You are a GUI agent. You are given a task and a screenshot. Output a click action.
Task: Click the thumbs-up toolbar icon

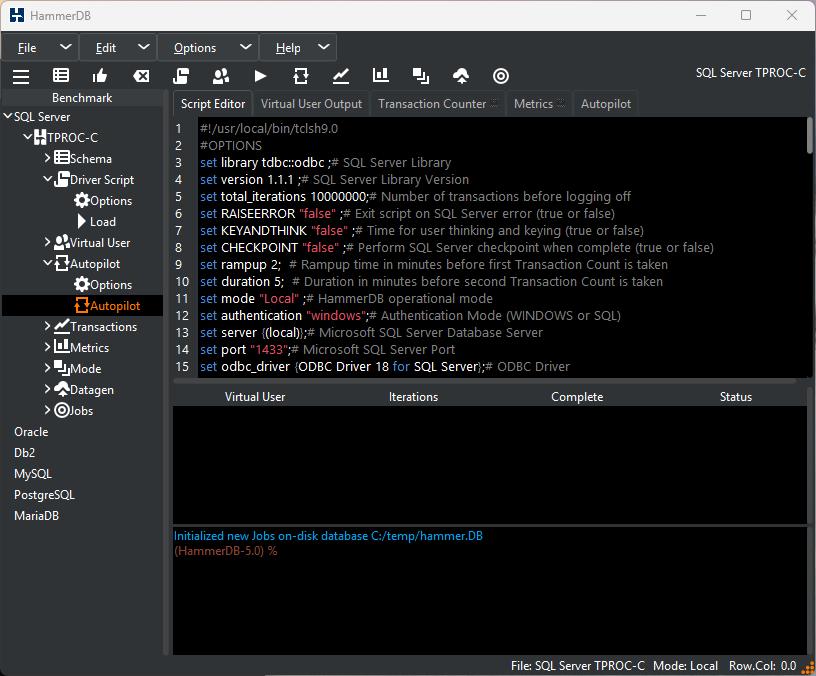coord(100,76)
